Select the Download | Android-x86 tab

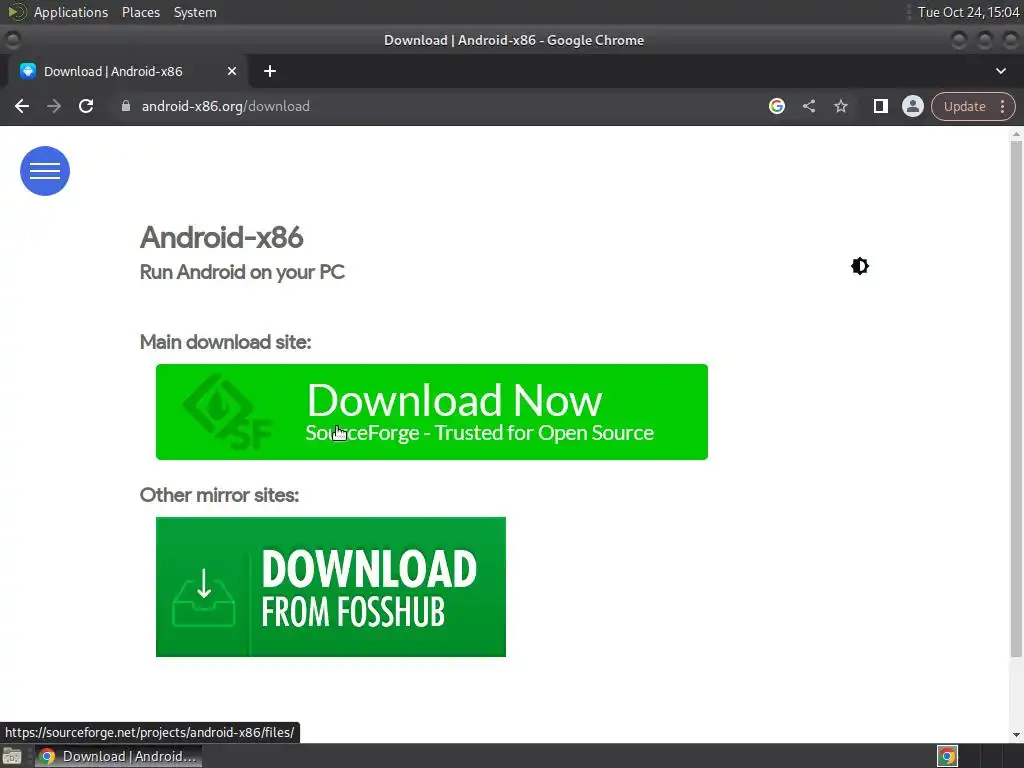(128, 71)
